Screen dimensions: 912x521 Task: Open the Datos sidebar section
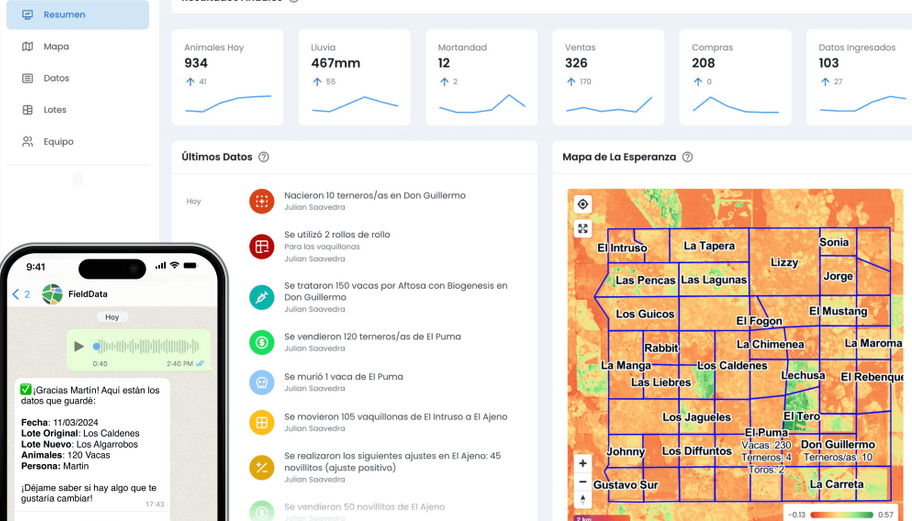tap(56, 78)
